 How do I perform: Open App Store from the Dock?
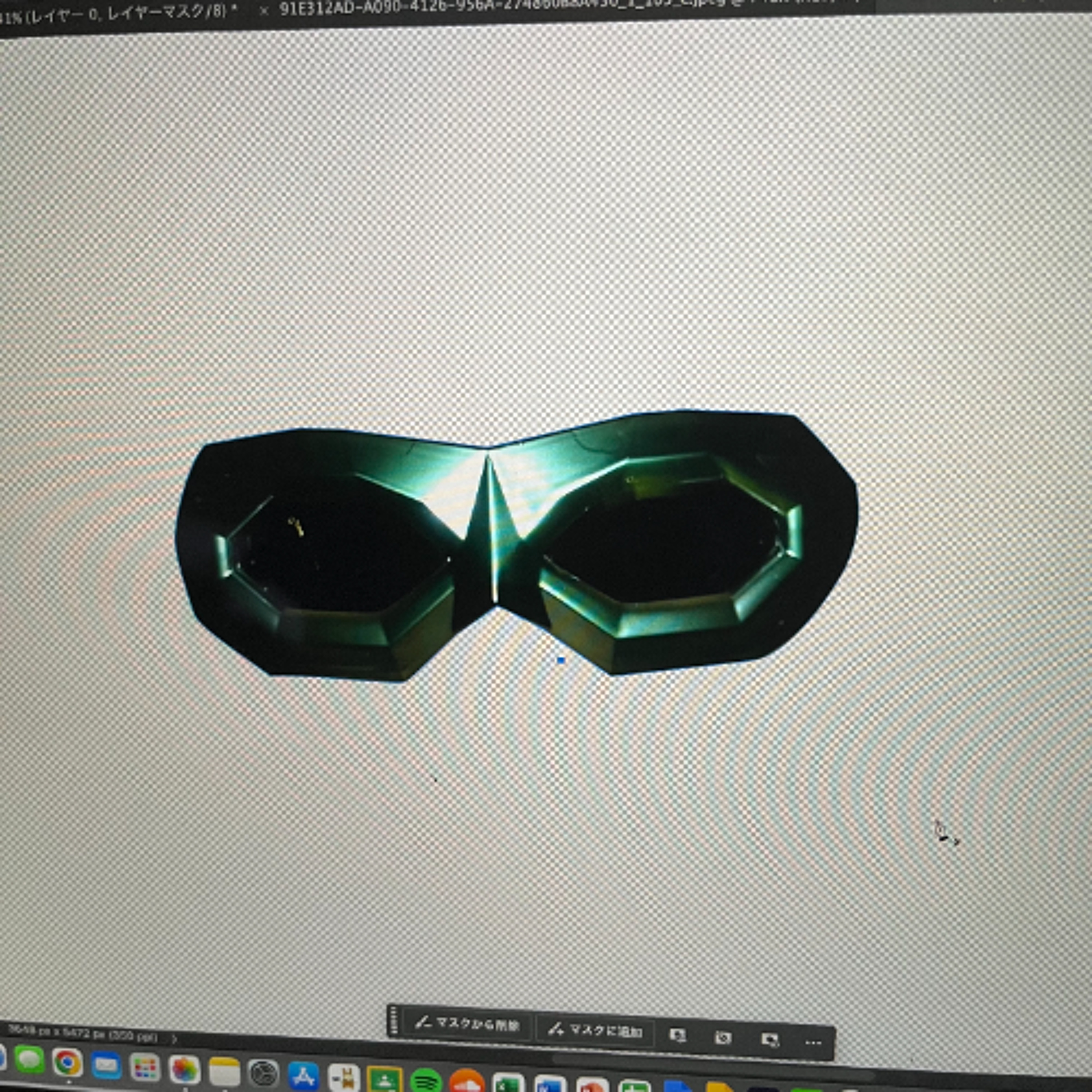click(304, 1076)
